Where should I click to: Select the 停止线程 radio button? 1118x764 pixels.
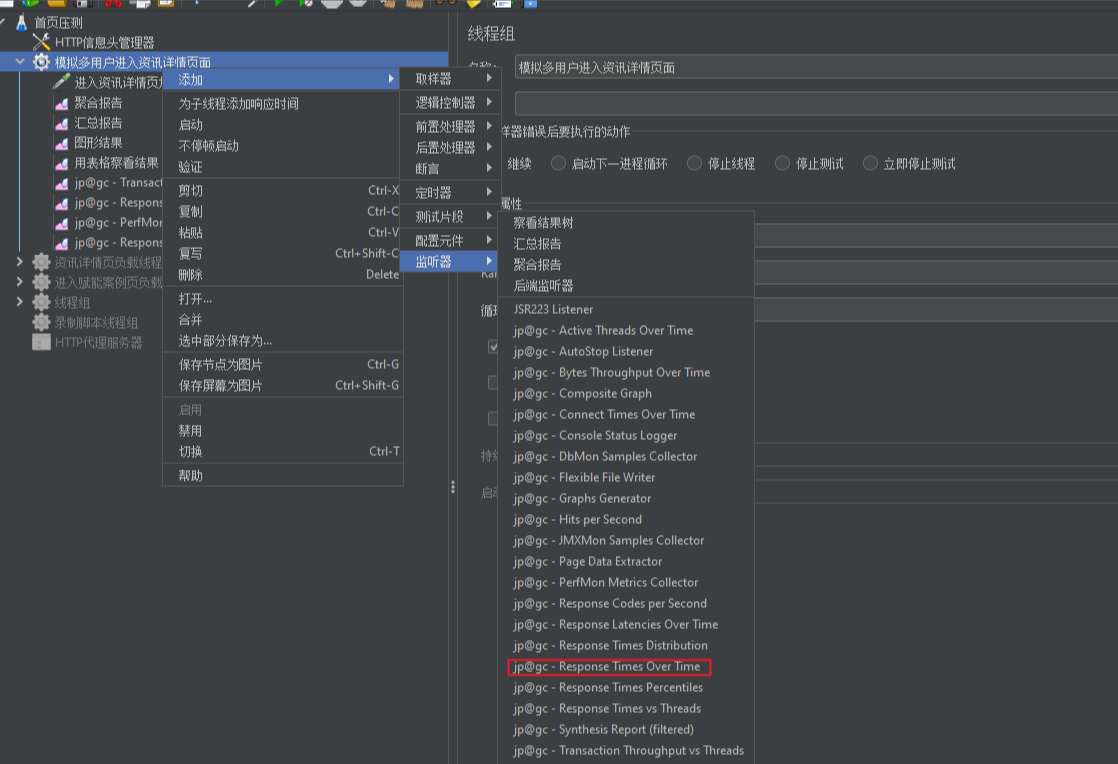[x=694, y=163]
